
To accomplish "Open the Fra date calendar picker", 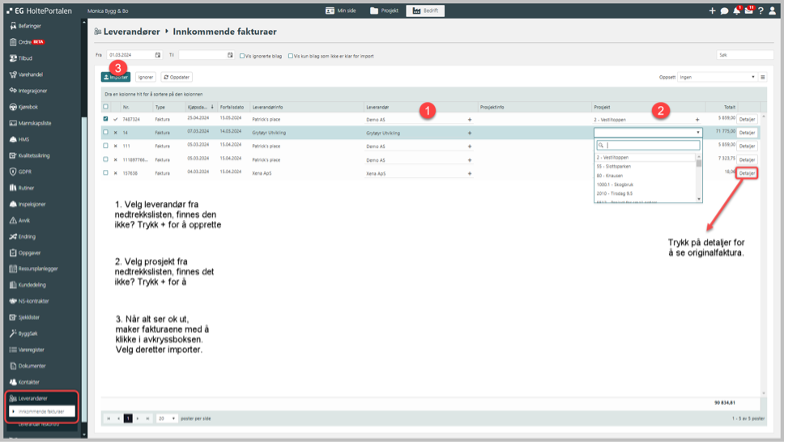I will click(x=159, y=55).
